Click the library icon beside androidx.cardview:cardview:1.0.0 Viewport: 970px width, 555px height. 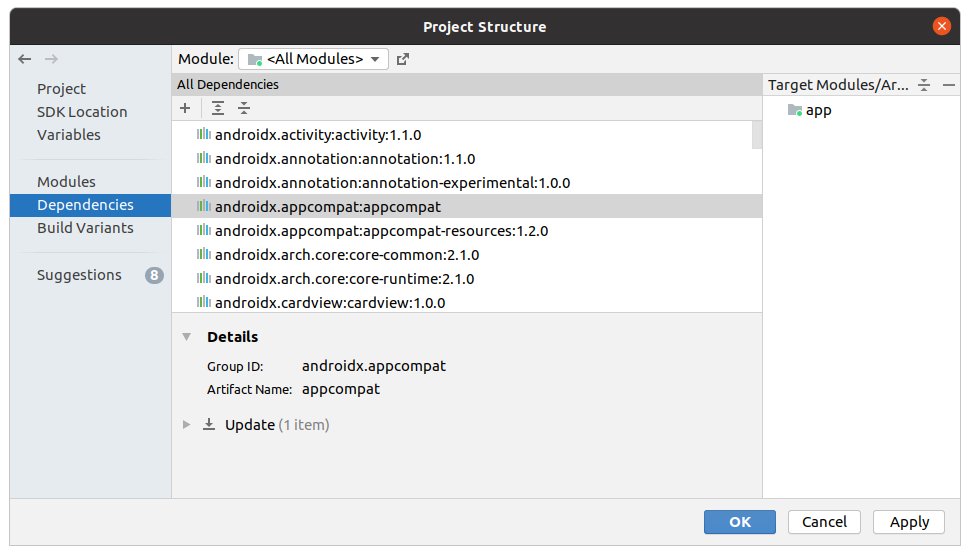[x=203, y=302]
